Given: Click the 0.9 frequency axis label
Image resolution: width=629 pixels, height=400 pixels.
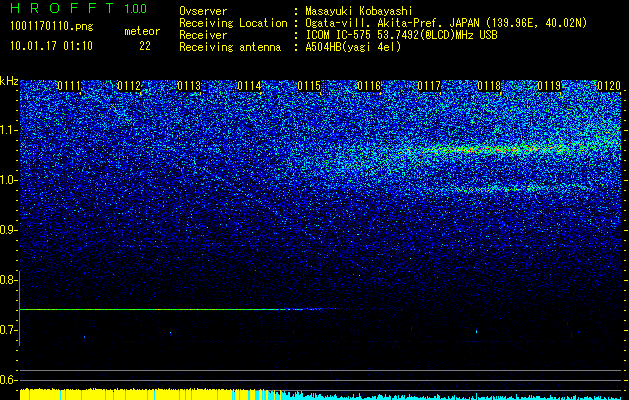Looking at the screenshot, I should (9, 230).
